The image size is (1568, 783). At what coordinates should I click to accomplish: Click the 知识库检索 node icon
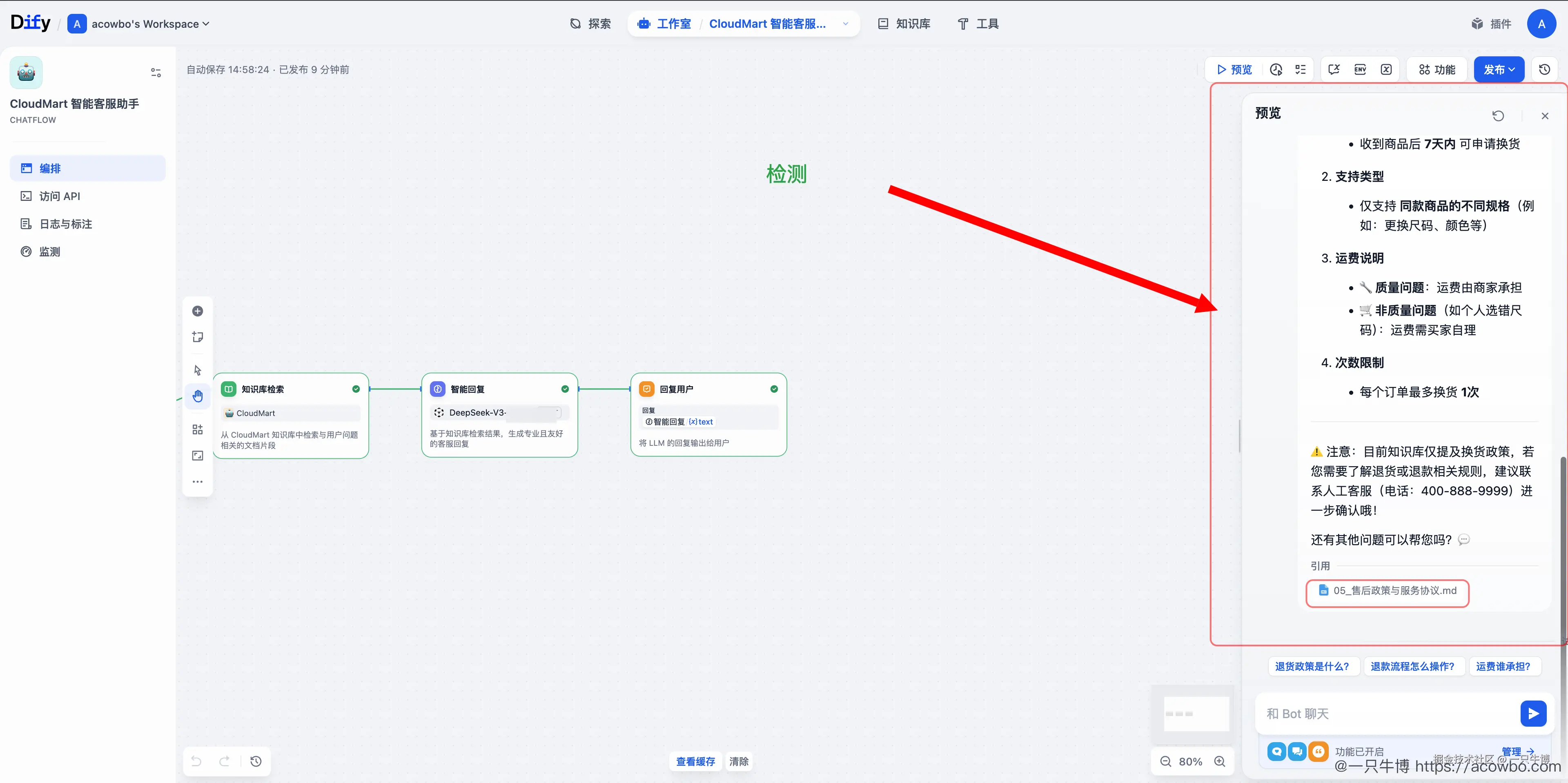point(229,389)
